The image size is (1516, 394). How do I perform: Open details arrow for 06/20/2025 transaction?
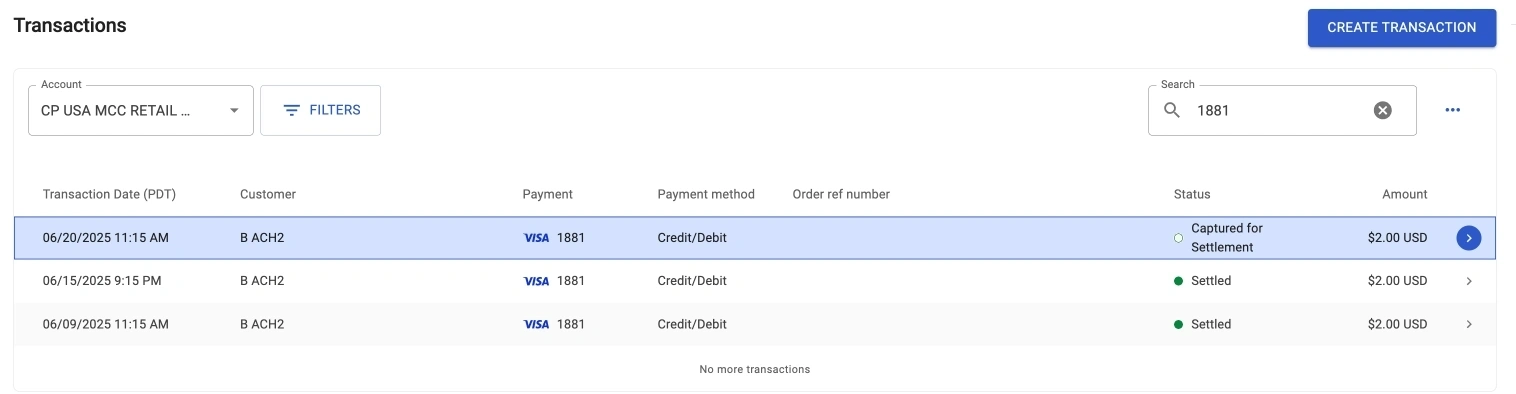1468,238
